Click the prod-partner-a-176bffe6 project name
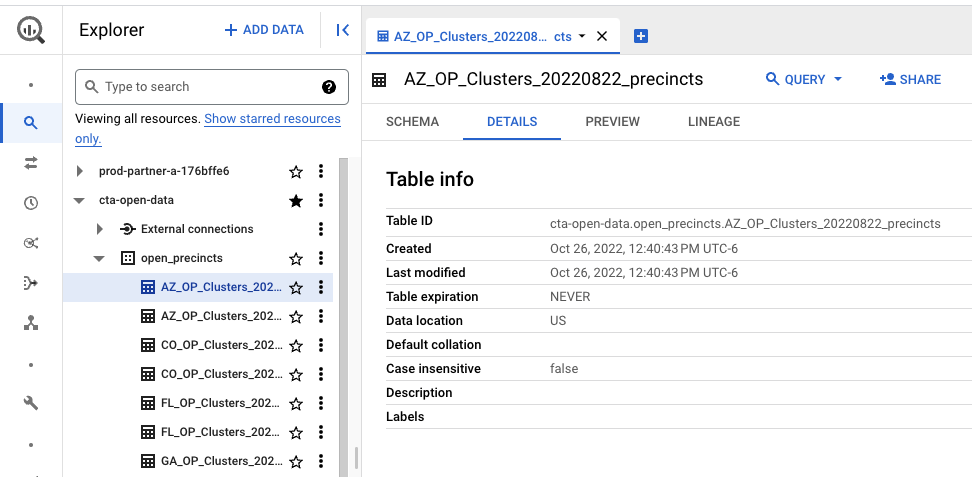Screen dimensions: 972x477 [164, 171]
